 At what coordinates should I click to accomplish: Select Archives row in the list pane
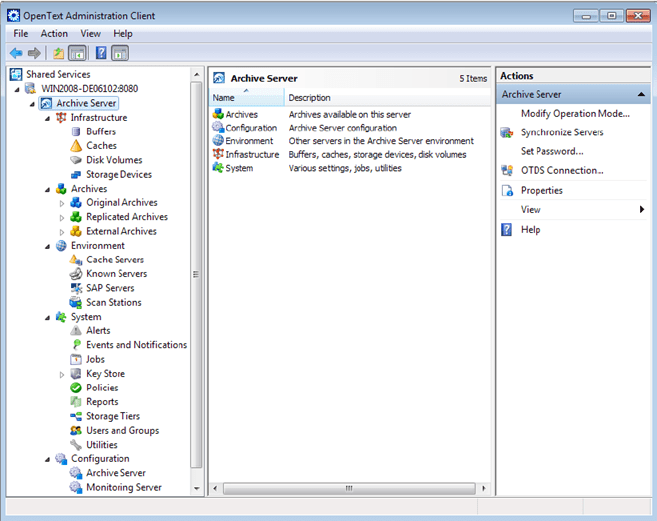point(349,114)
